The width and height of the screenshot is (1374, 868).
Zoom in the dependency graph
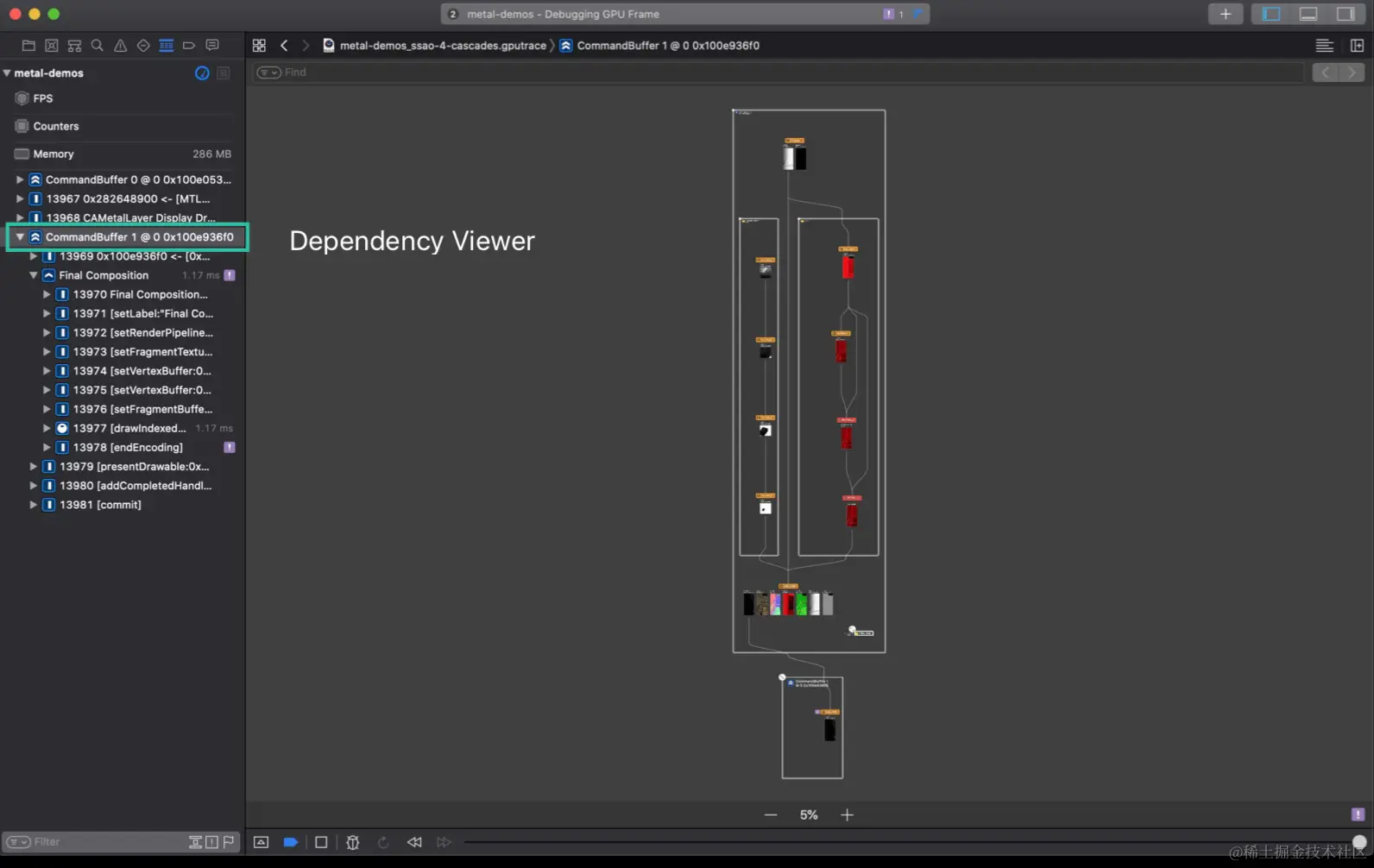[847, 815]
